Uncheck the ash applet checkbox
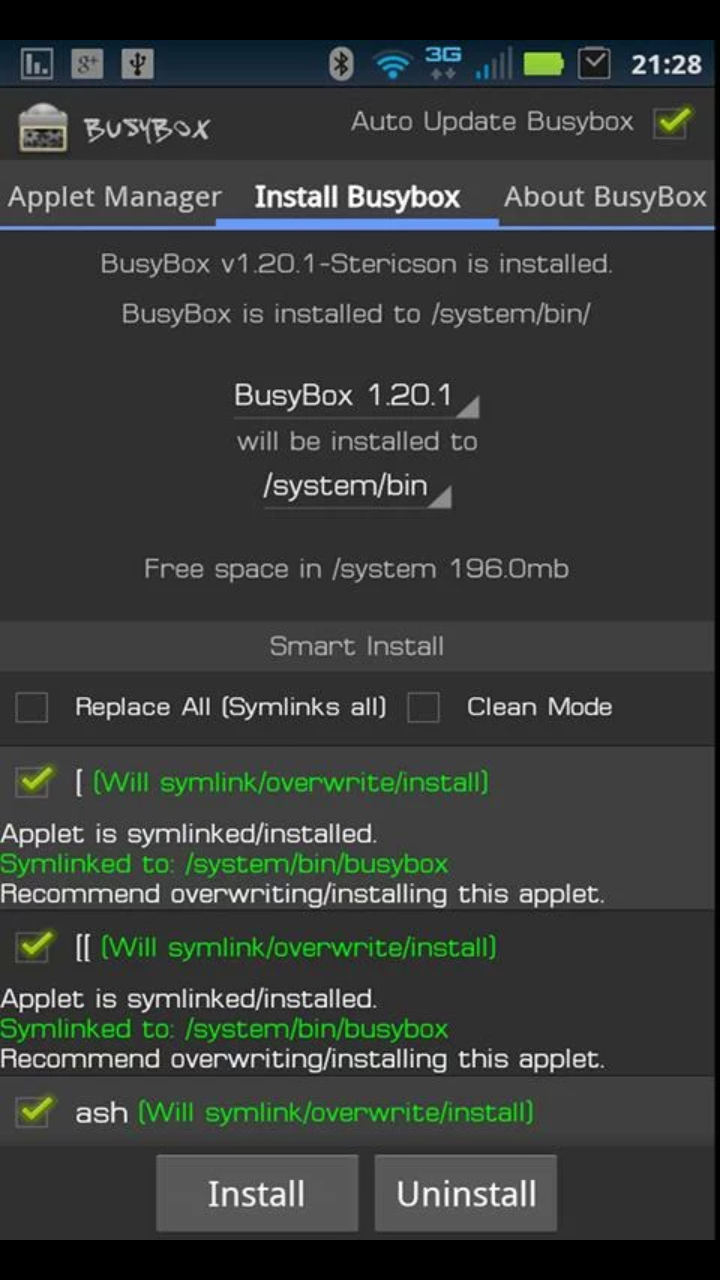 pos(35,1111)
